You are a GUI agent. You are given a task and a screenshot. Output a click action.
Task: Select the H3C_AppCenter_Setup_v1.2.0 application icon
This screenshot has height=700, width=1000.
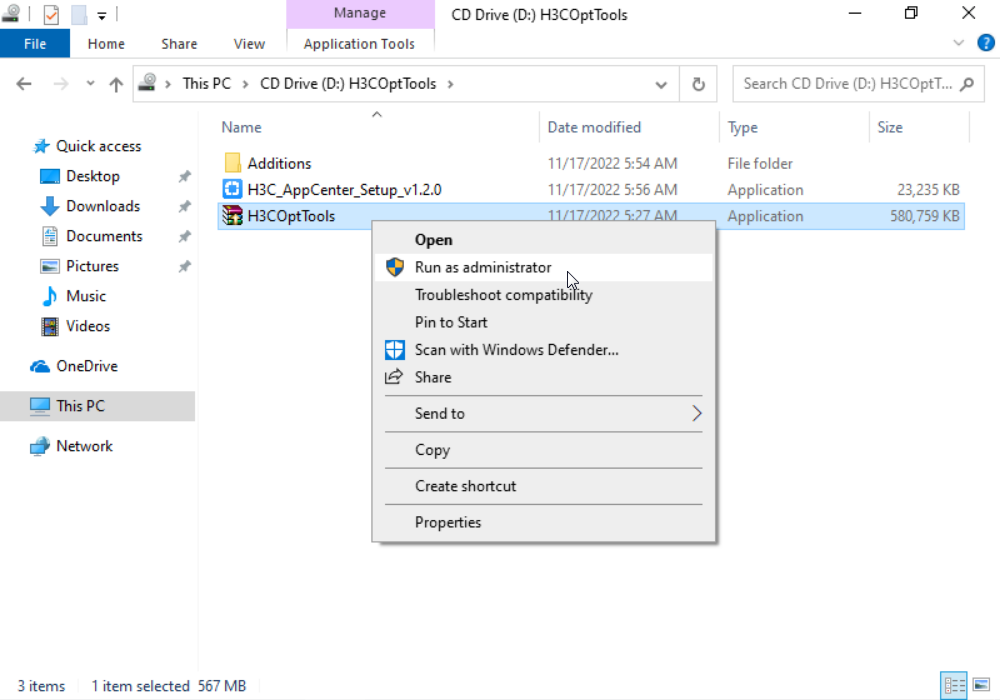pyautogui.click(x=232, y=189)
